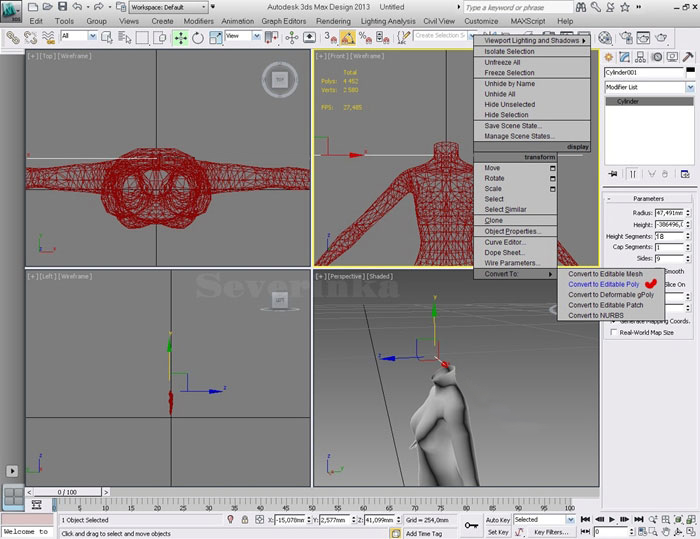
Task: Open the Rendering menu
Action: [333, 21]
